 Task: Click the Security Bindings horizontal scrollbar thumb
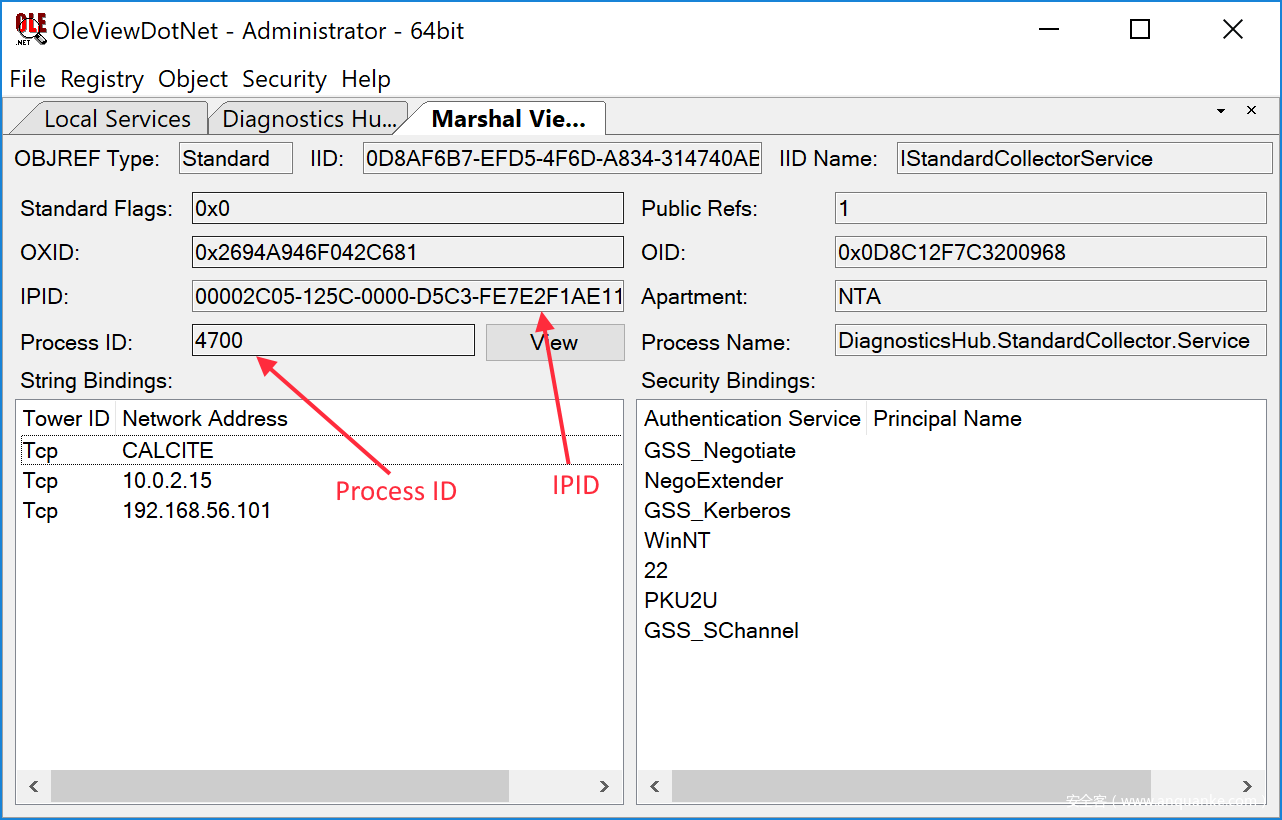click(x=910, y=786)
